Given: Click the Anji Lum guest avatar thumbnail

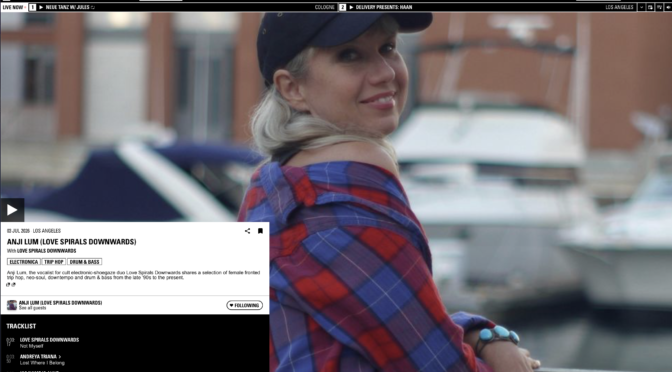Looking at the screenshot, I should (x=12, y=305).
